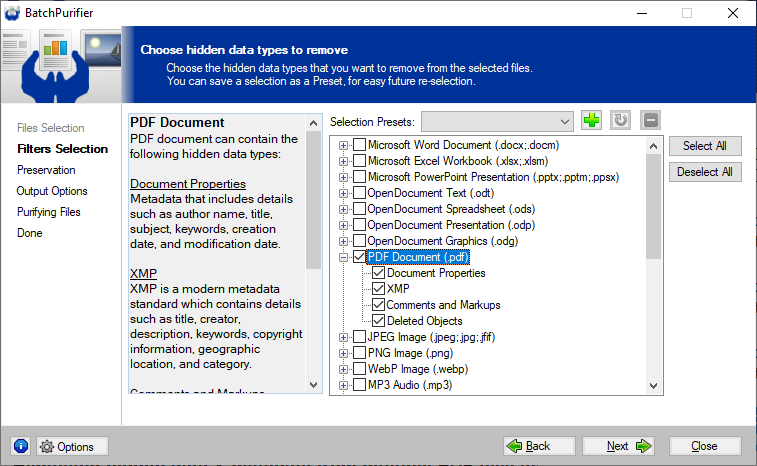Select the Deleted Objects tree label
The width and height of the screenshot is (757, 466).
click(425, 321)
